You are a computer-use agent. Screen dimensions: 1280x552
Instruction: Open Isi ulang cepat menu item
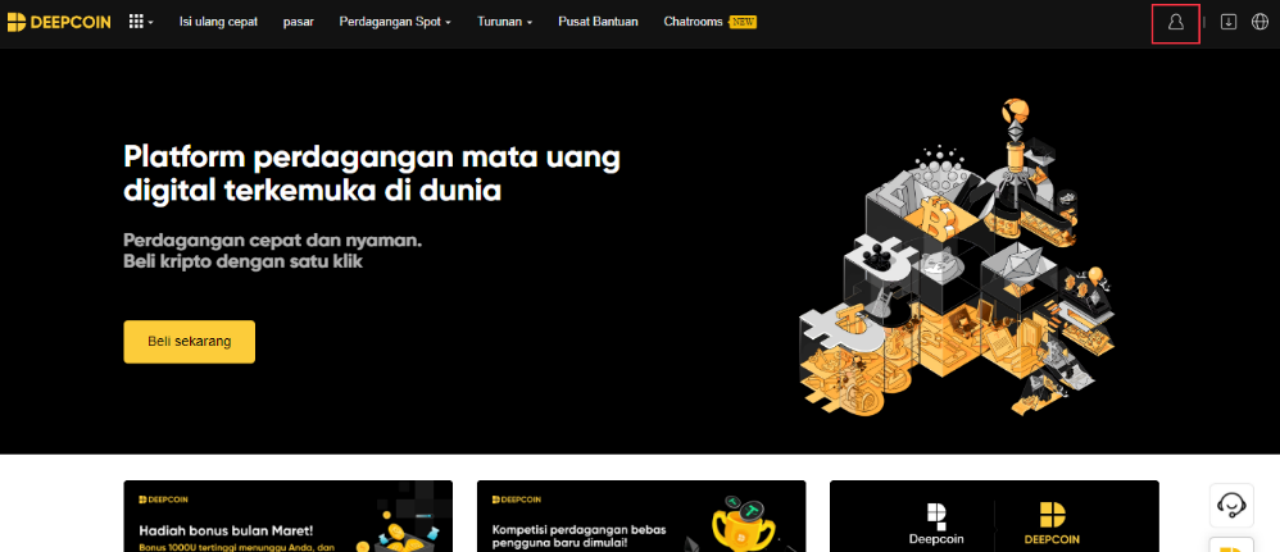(x=218, y=22)
